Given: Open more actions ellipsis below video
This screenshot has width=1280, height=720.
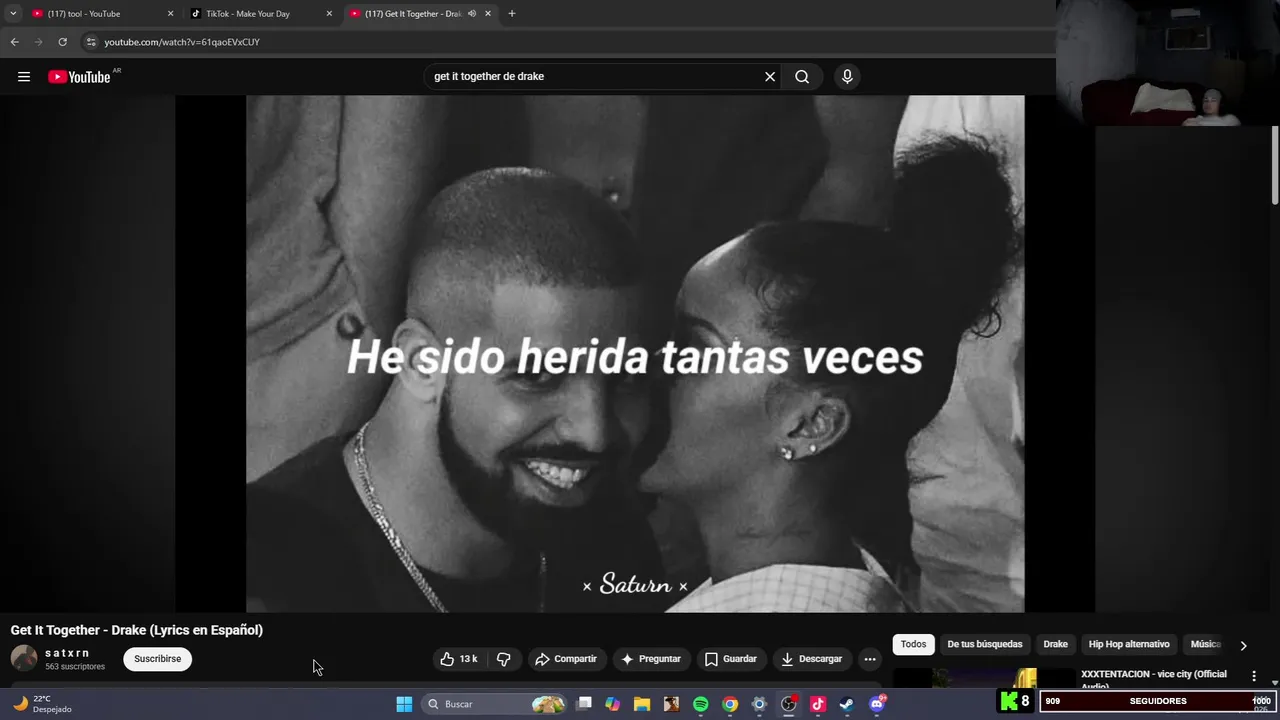Looking at the screenshot, I should coord(870,659).
